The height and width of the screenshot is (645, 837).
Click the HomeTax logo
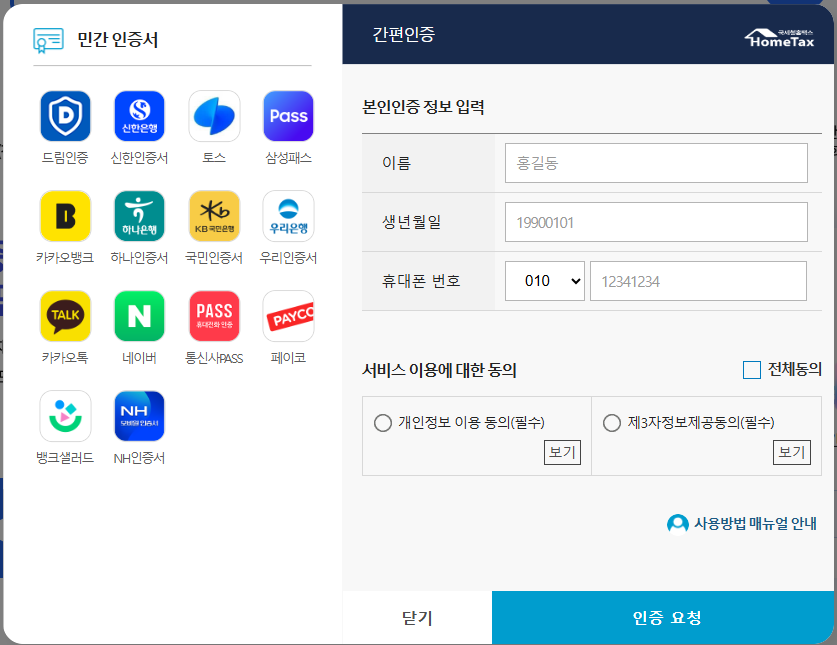point(779,38)
